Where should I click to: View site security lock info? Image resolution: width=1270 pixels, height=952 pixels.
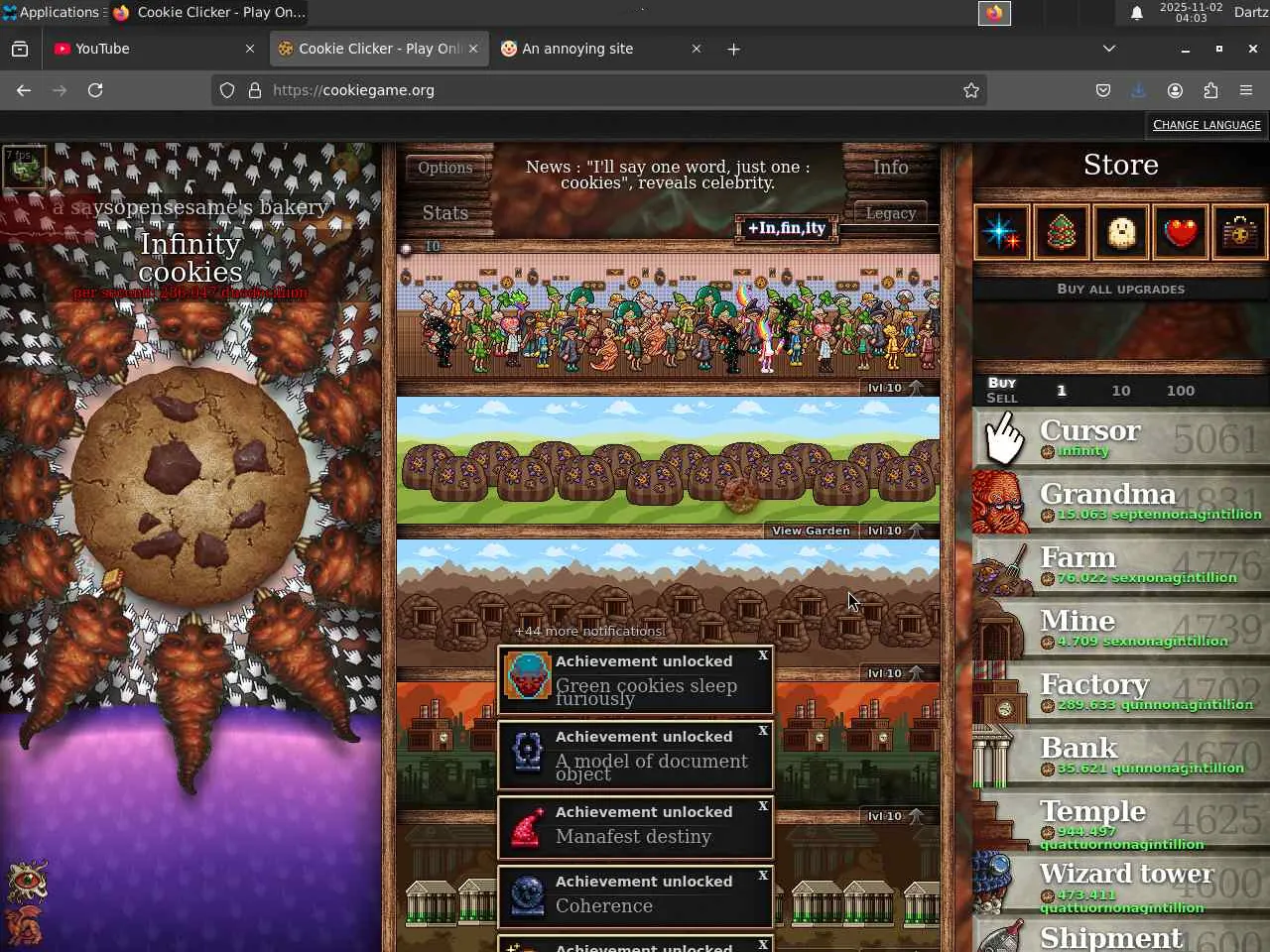tap(255, 90)
